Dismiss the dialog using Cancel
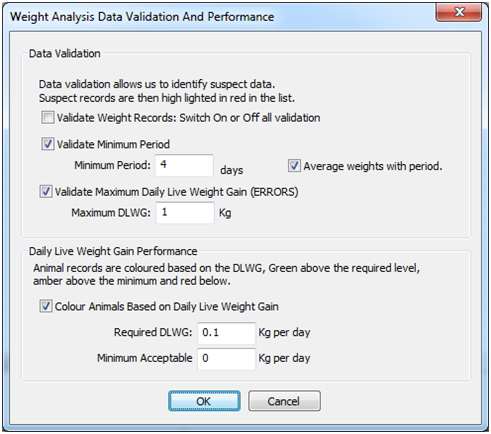 [x=284, y=401]
